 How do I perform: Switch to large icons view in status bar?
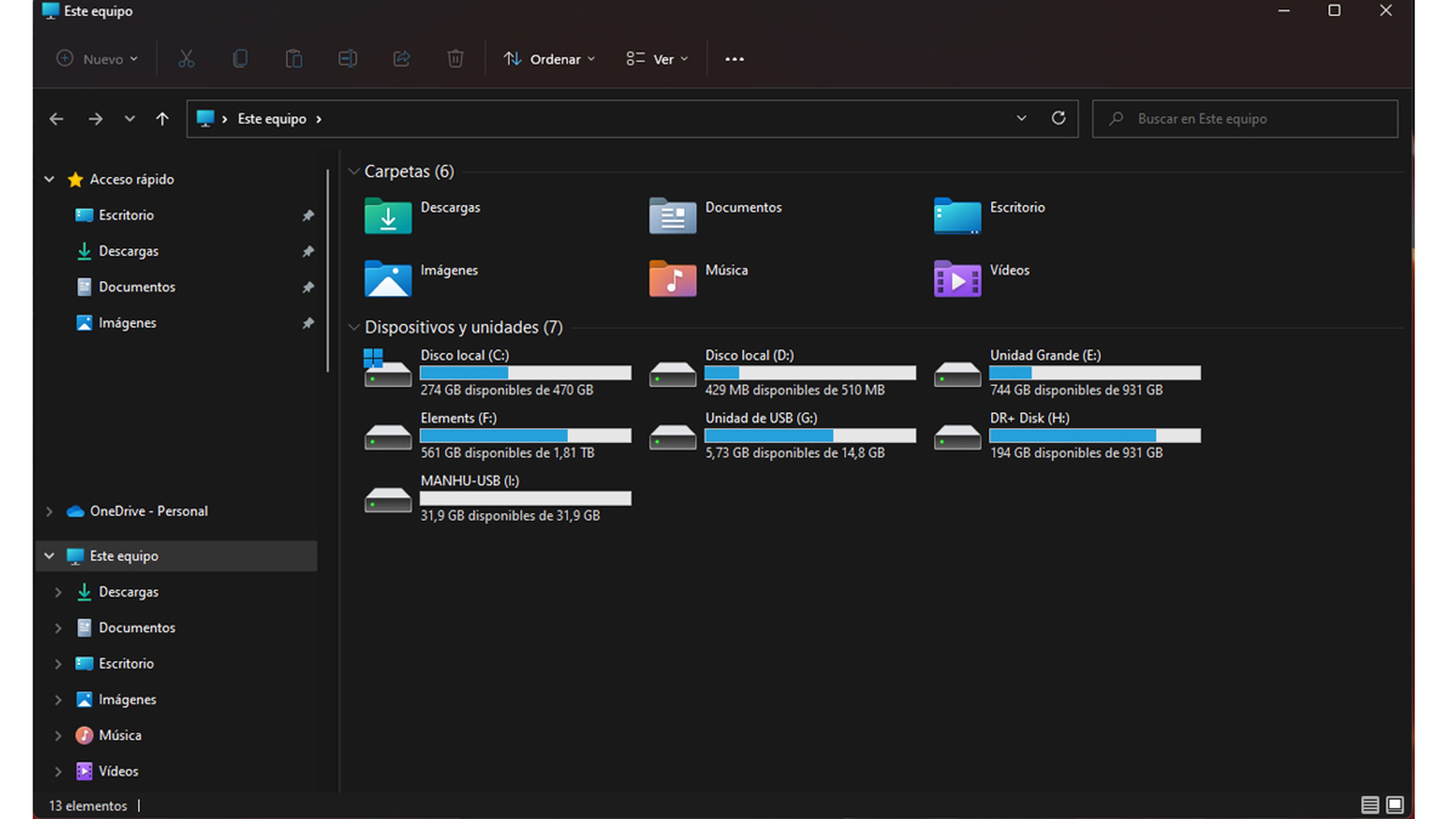[x=1395, y=804]
